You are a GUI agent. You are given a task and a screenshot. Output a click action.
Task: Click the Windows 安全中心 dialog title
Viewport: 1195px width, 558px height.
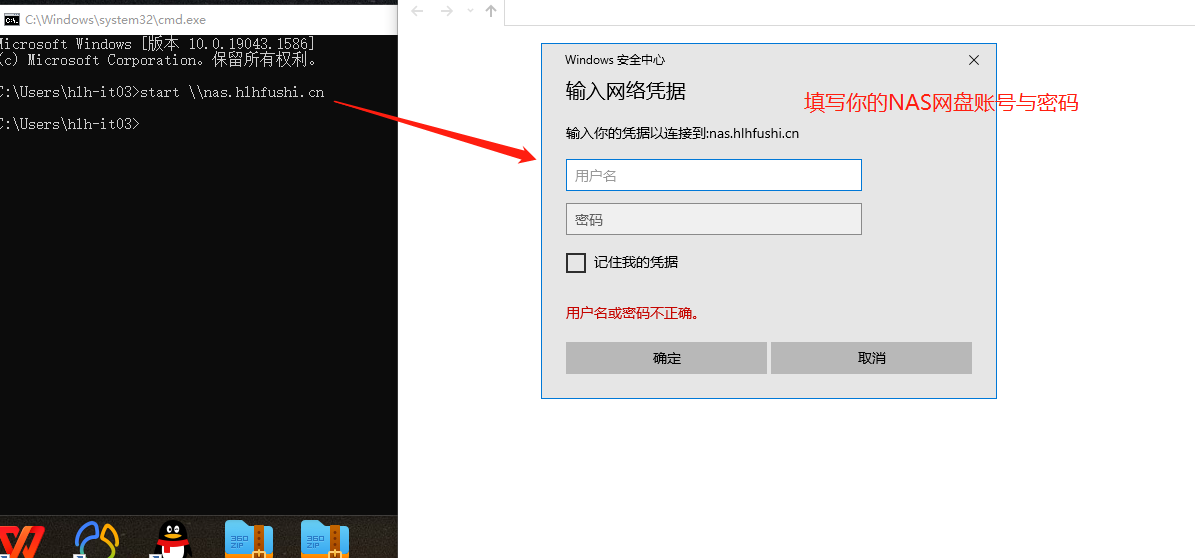click(x=616, y=60)
